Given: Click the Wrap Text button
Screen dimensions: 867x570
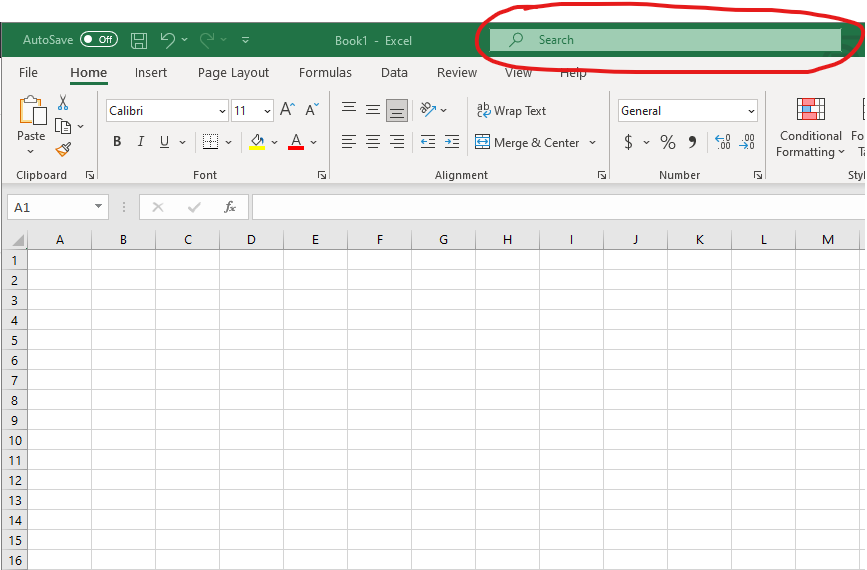Looking at the screenshot, I should click(511, 111).
